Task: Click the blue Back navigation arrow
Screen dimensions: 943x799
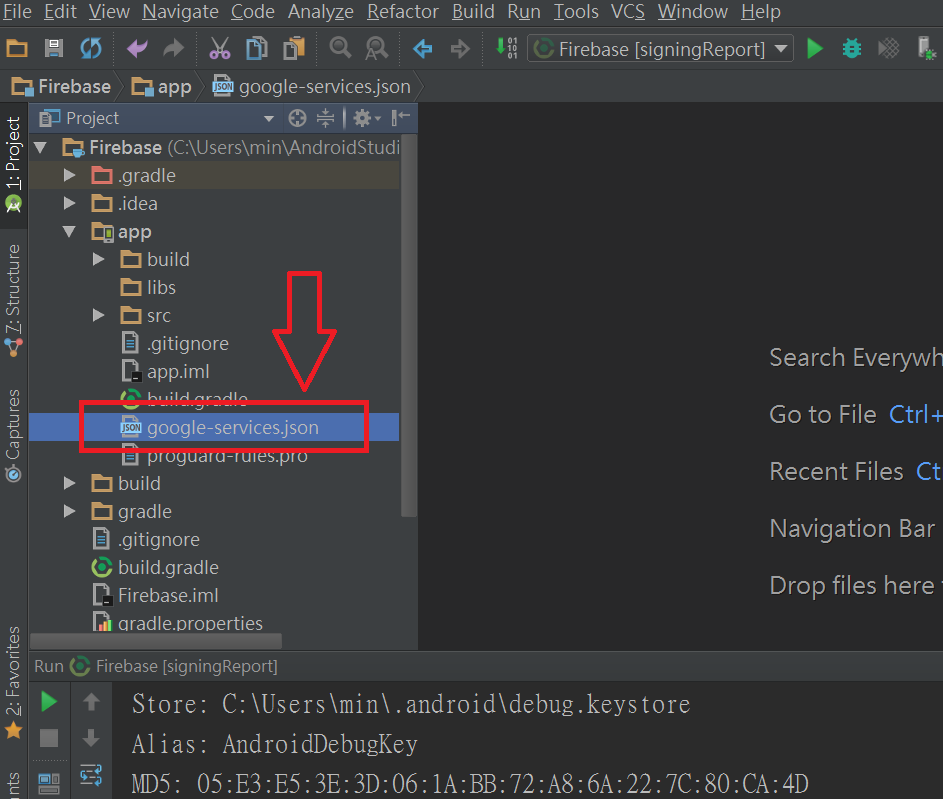Action: click(x=423, y=48)
